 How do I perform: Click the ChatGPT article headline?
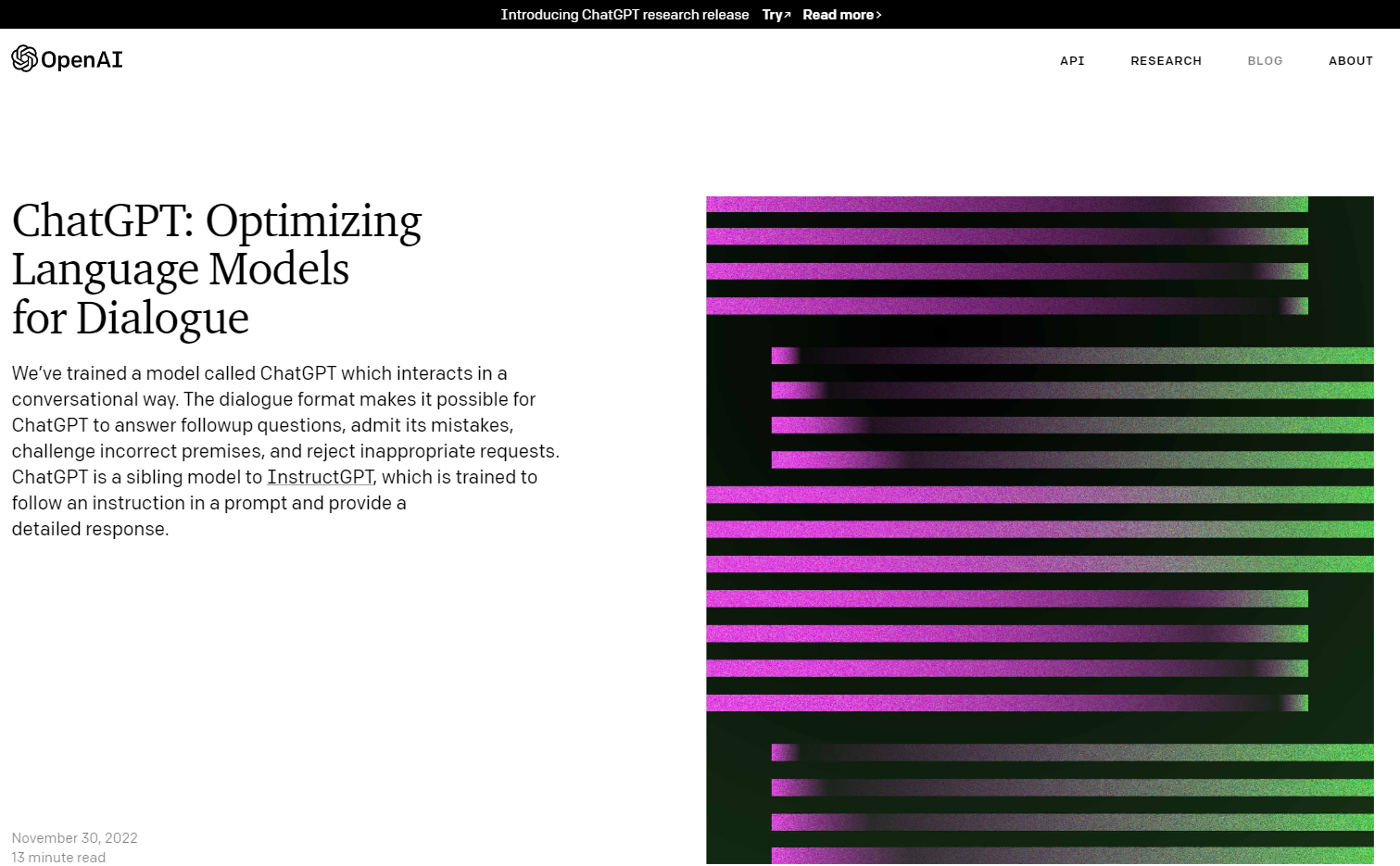pyautogui.click(x=217, y=269)
